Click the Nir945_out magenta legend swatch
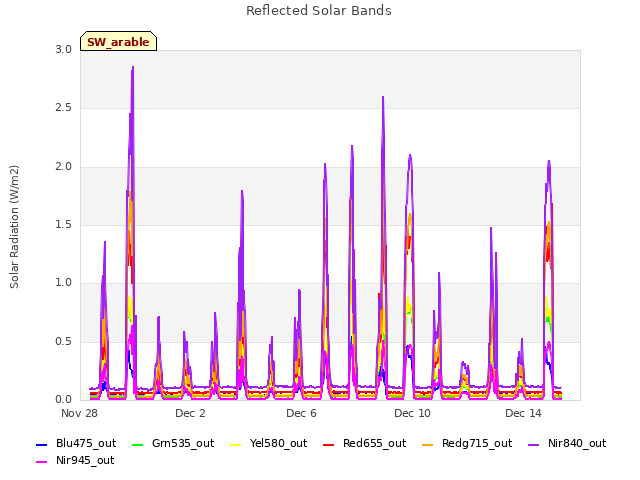 point(42,462)
